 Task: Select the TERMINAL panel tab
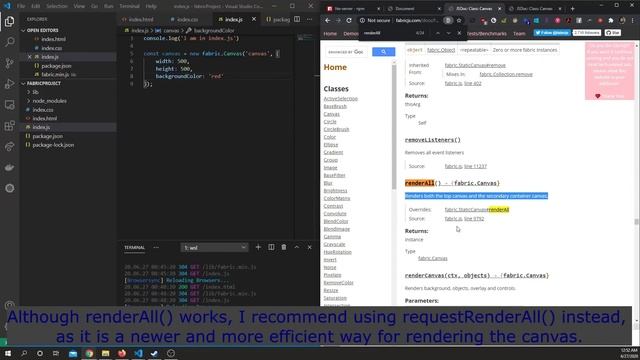(135, 247)
